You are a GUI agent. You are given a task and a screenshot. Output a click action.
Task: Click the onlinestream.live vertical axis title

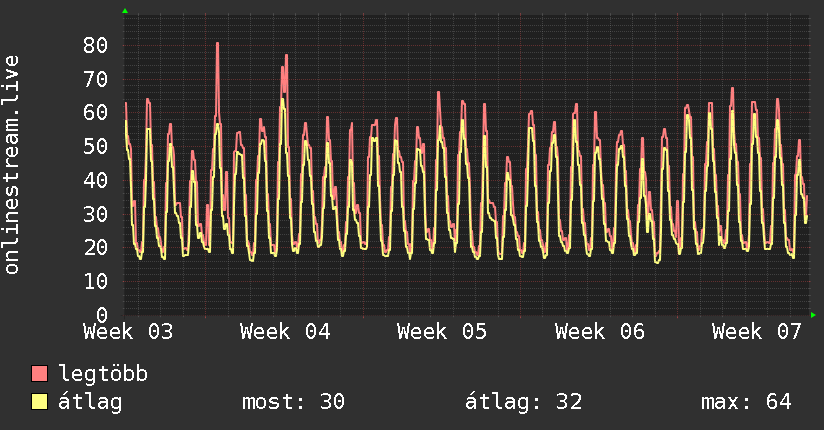point(12,165)
